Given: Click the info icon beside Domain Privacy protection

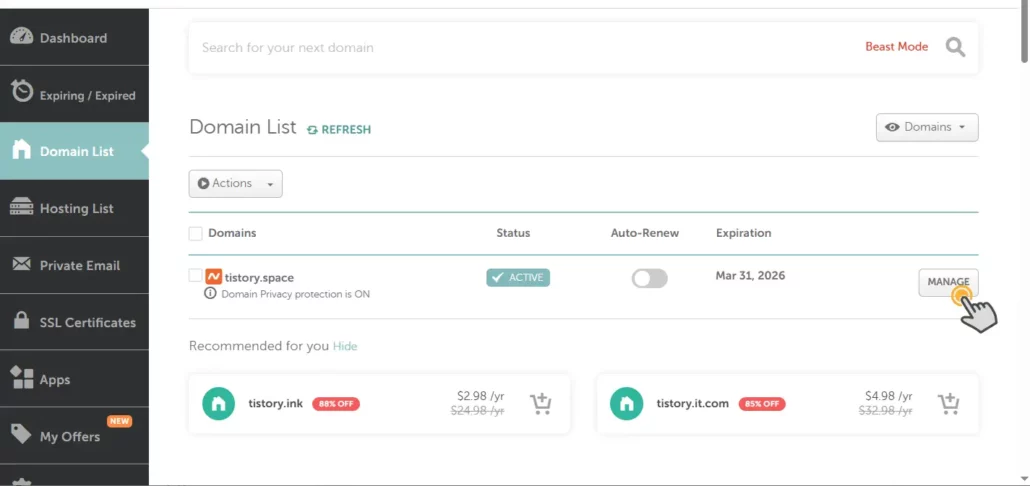Looking at the screenshot, I should click(x=210, y=294).
